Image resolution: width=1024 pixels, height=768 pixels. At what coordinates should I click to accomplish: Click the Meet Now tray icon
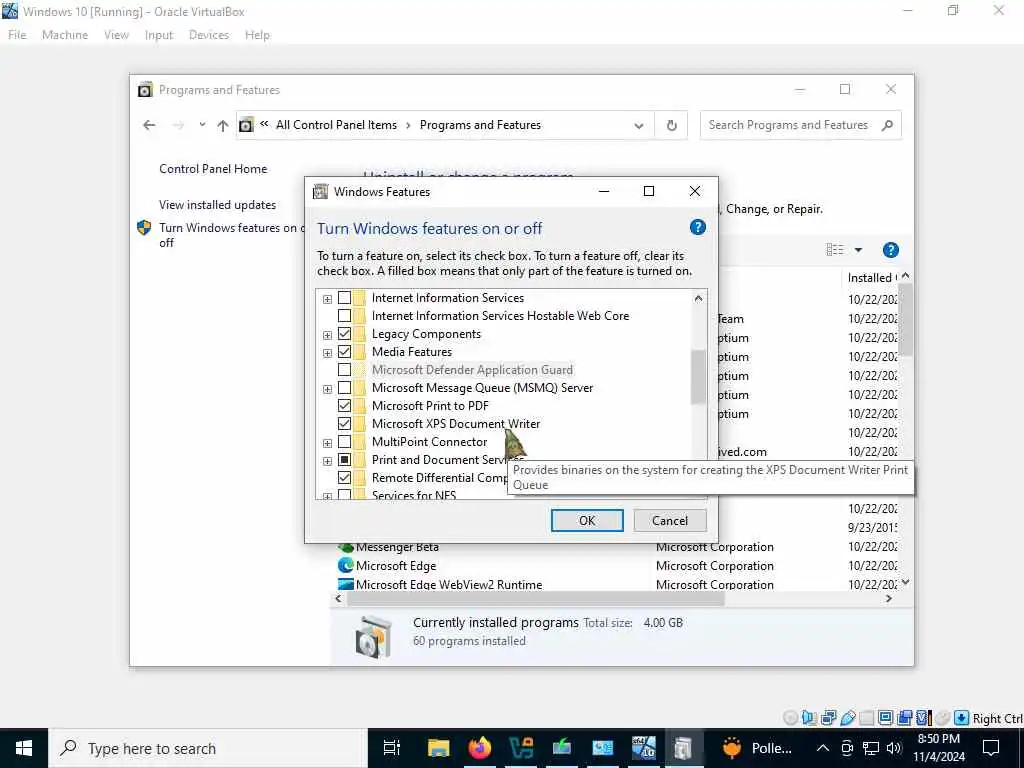point(847,748)
